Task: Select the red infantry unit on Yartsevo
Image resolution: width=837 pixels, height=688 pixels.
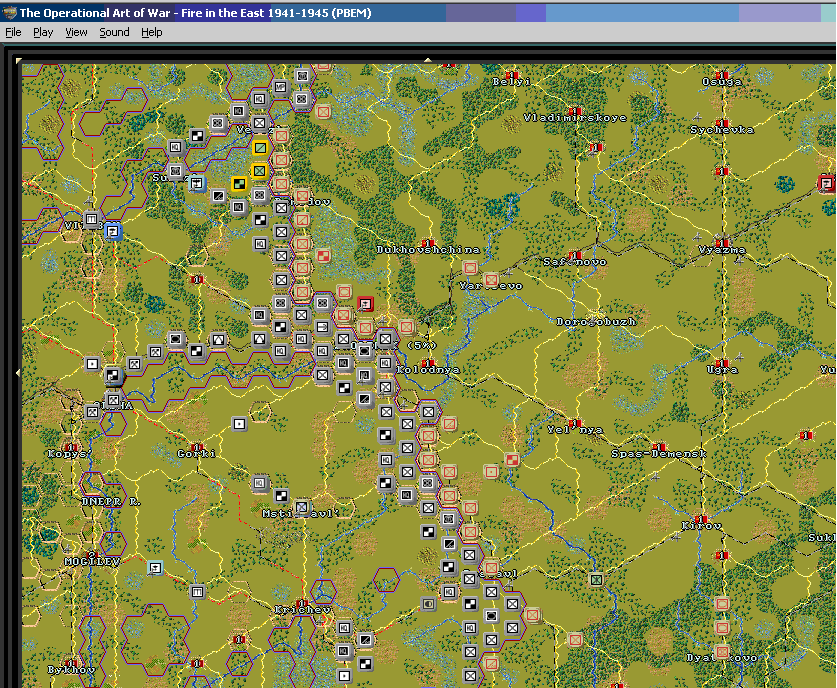Action: coord(491,279)
